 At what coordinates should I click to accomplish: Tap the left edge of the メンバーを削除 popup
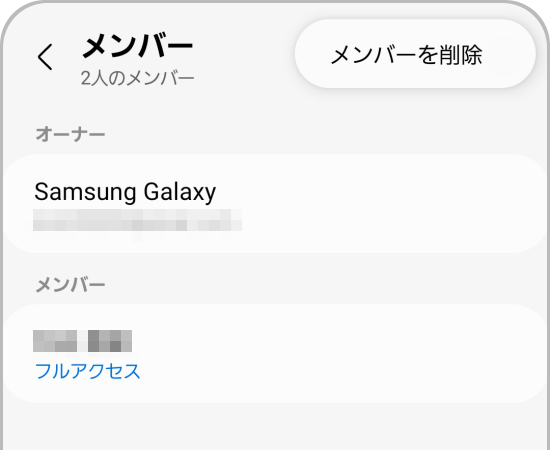click(x=309, y=54)
